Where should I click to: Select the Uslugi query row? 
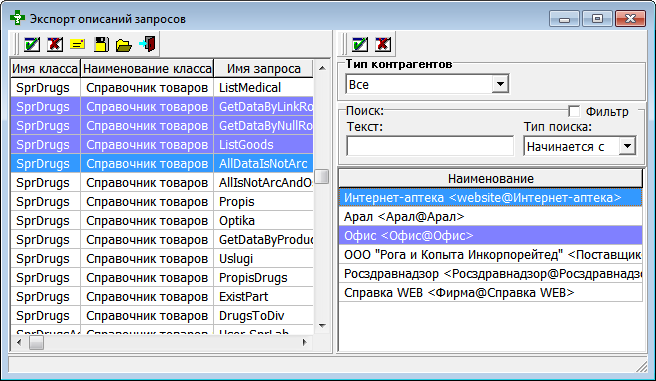[x=162, y=258]
